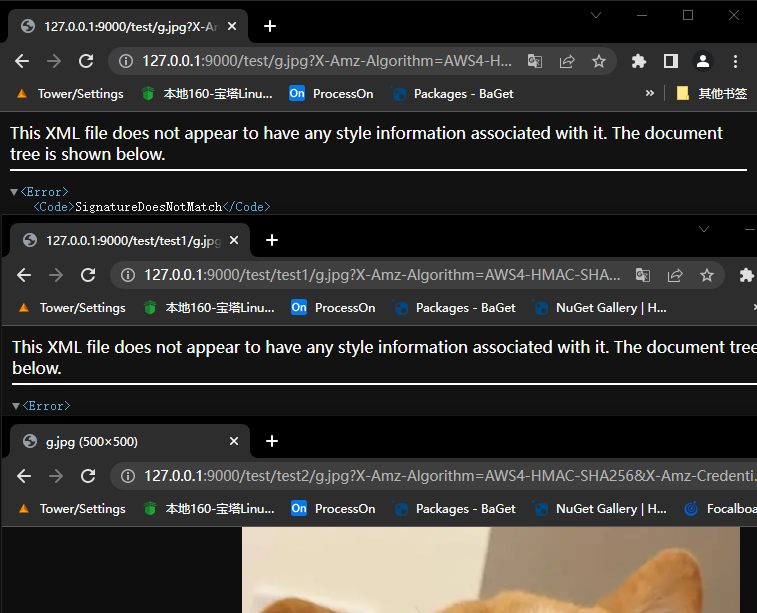Click the back arrow in the top window

click(22, 61)
